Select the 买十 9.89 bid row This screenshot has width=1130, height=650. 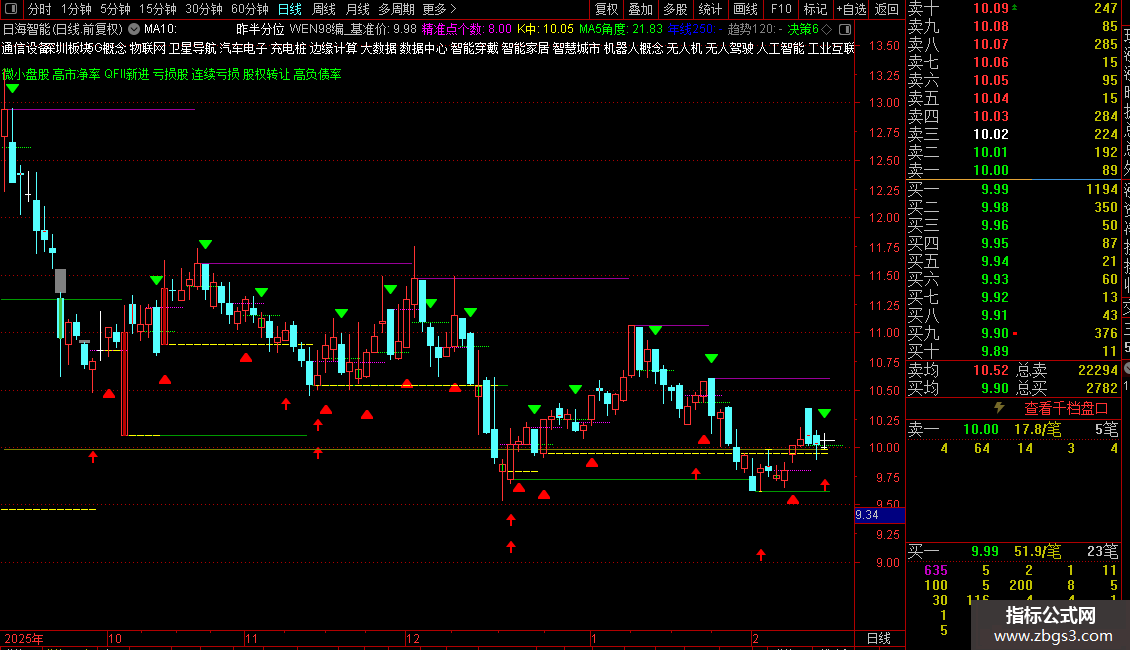[1013, 351]
